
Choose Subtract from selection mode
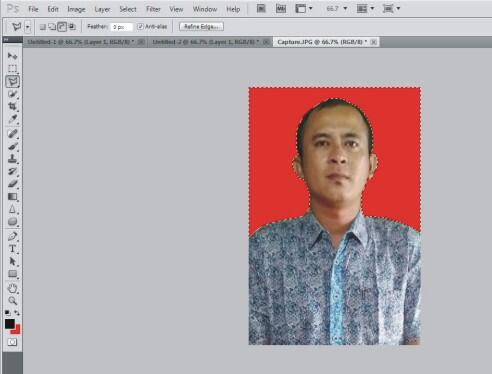(62, 27)
